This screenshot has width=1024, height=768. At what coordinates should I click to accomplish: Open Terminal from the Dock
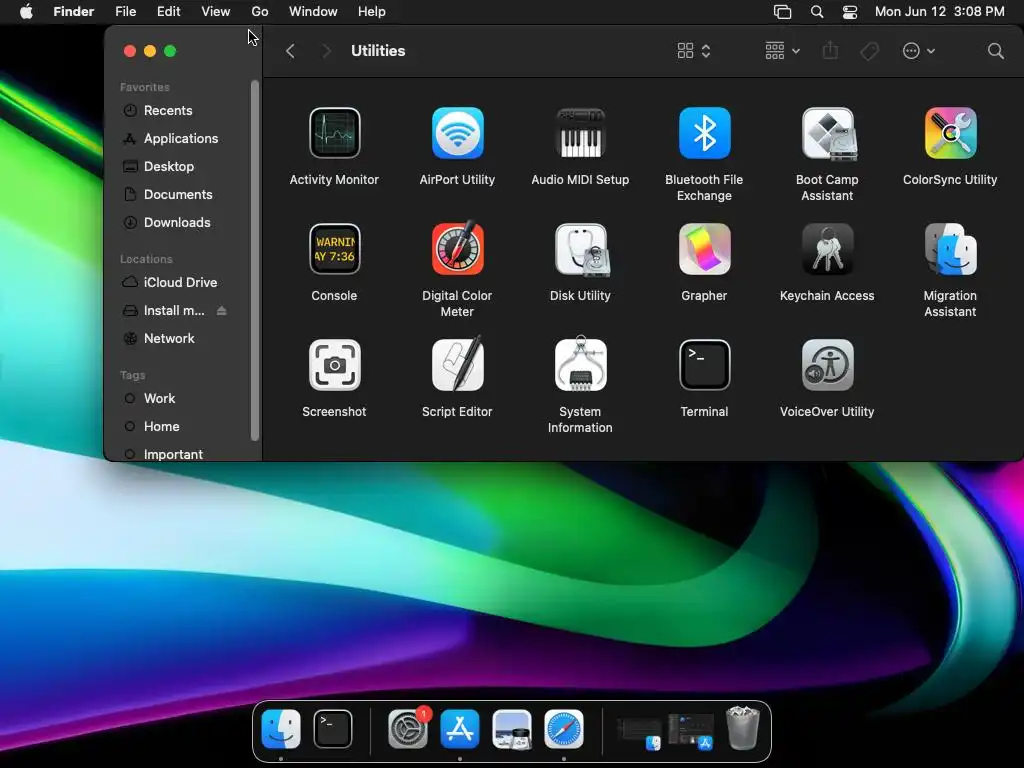333,729
